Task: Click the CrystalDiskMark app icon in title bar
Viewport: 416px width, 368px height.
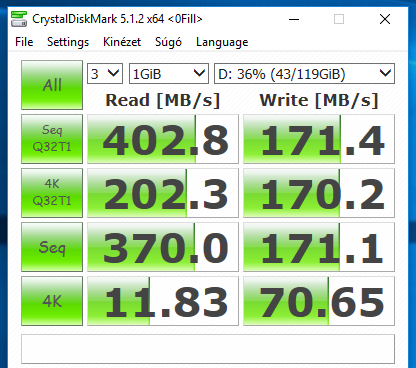Action: tap(19, 19)
